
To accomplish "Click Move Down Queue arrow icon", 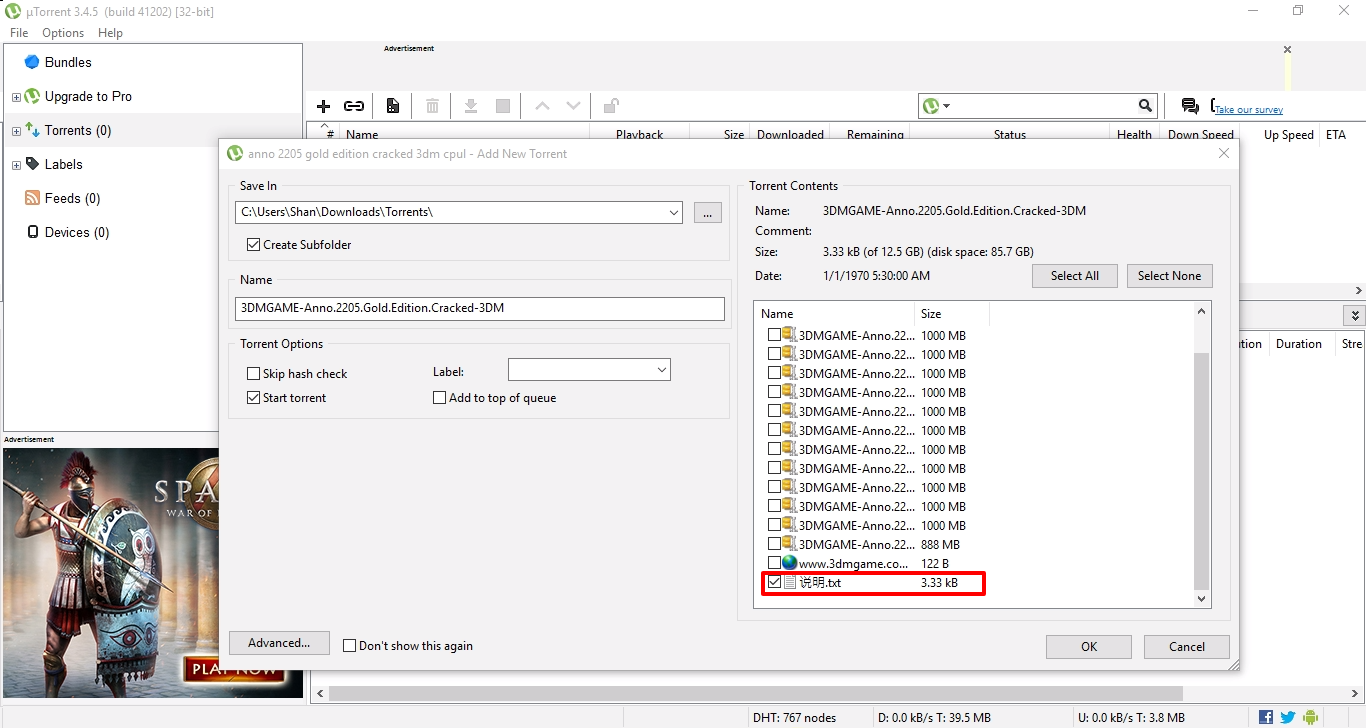I will (x=573, y=106).
